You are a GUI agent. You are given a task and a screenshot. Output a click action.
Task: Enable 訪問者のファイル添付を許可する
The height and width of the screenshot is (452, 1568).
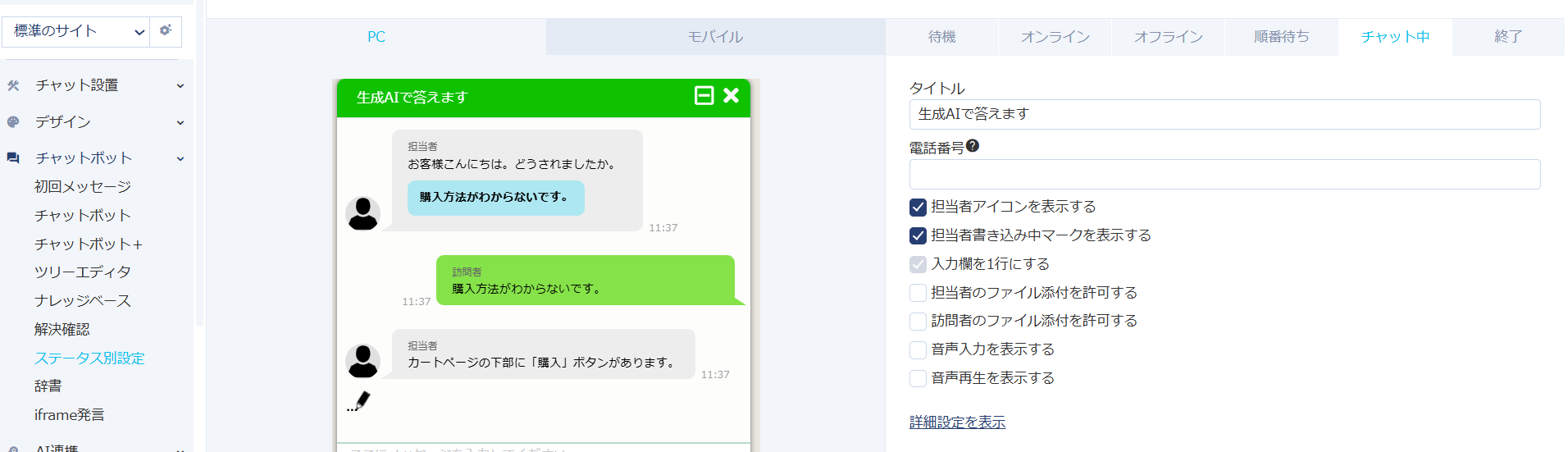[918, 321]
